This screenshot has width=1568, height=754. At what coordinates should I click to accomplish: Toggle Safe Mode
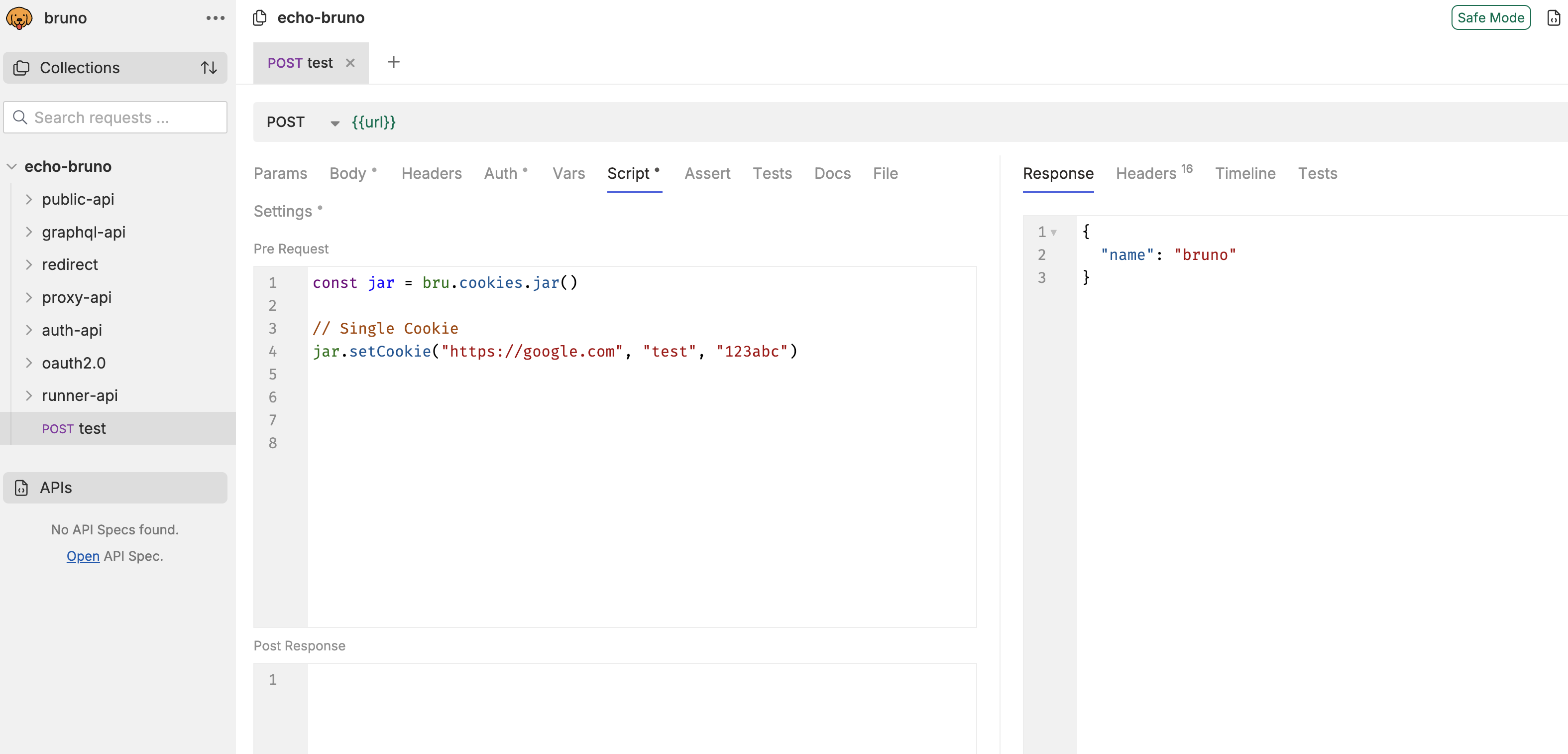pos(1490,17)
